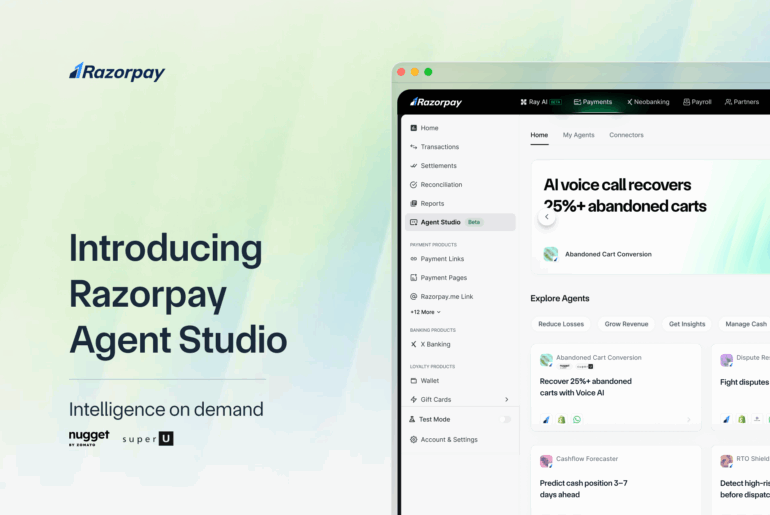Toggle the Test Mode switch
Image resolution: width=770 pixels, height=515 pixels.
click(505, 419)
